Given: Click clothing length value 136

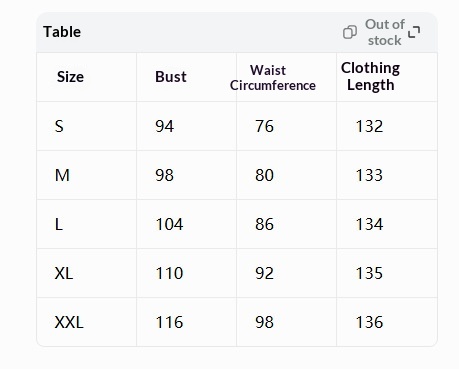Looking at the screenshot, I should point(369,322).
